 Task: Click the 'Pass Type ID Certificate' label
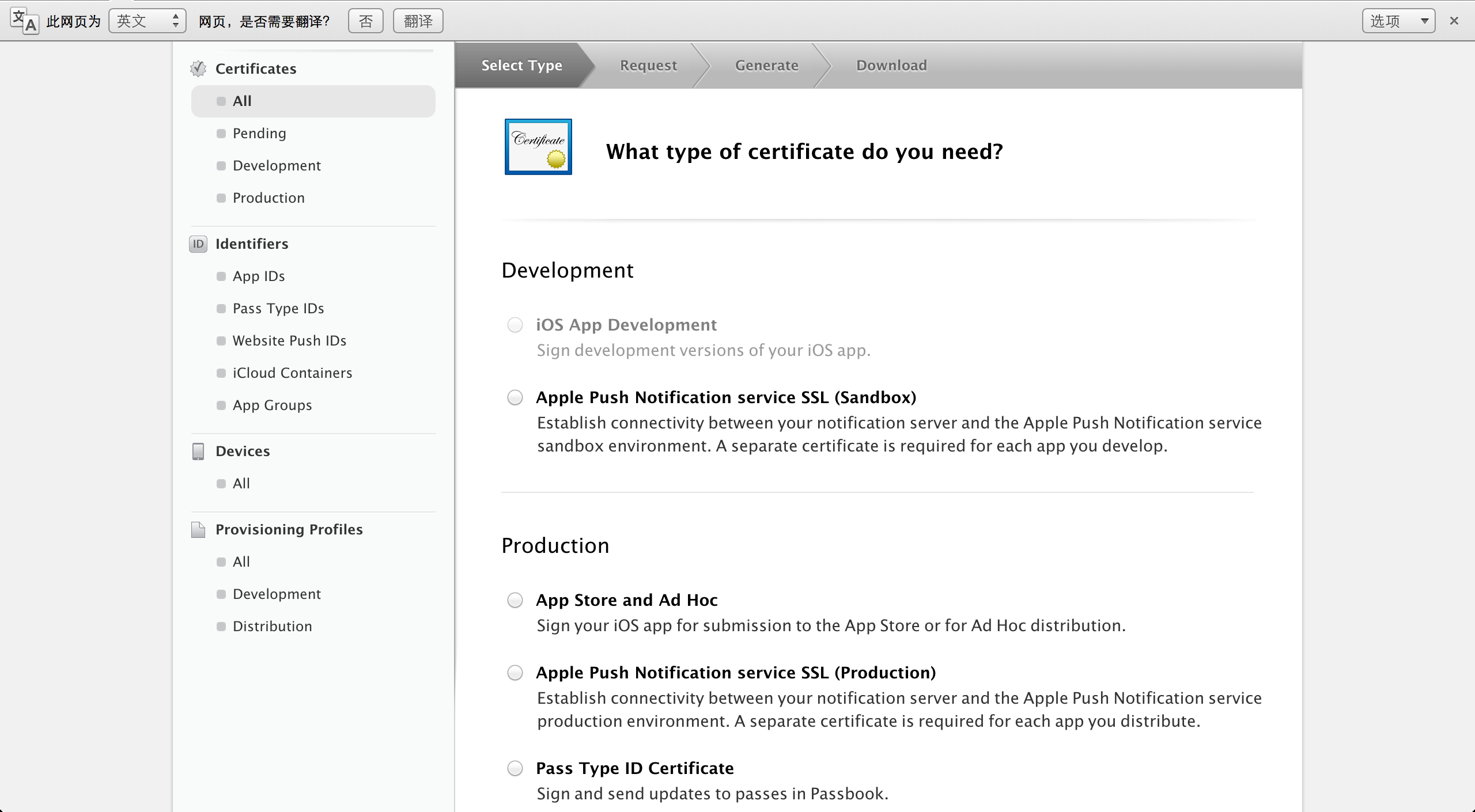point(635,768)
